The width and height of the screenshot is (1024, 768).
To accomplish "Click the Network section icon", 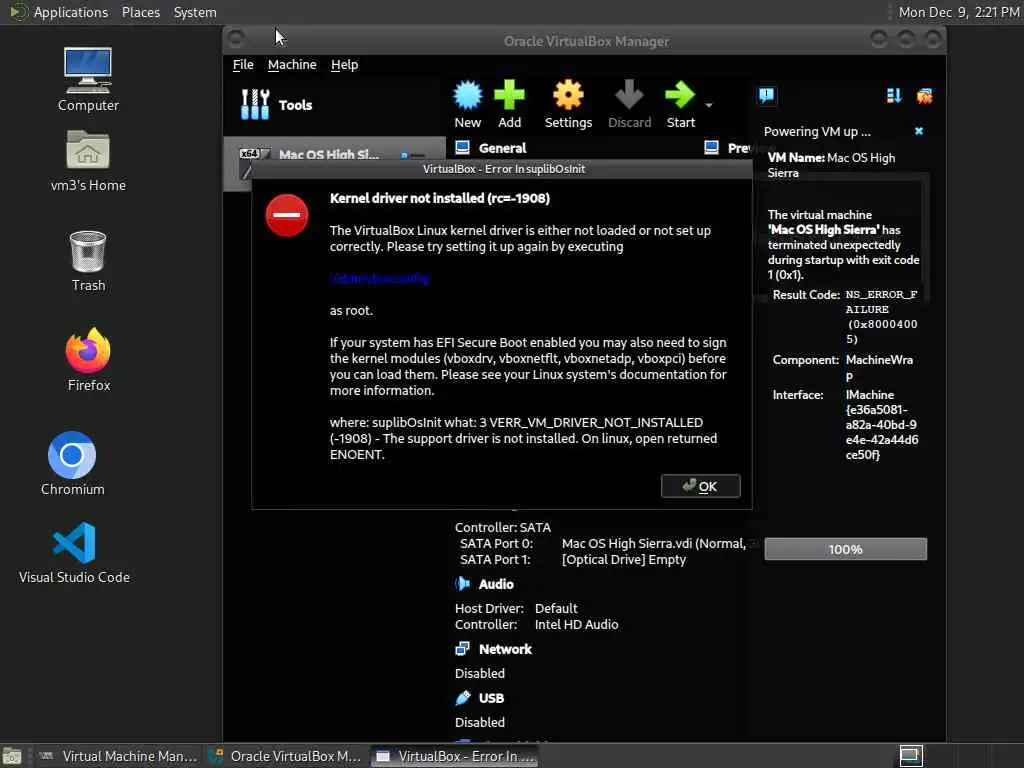I will click(462, 648).
